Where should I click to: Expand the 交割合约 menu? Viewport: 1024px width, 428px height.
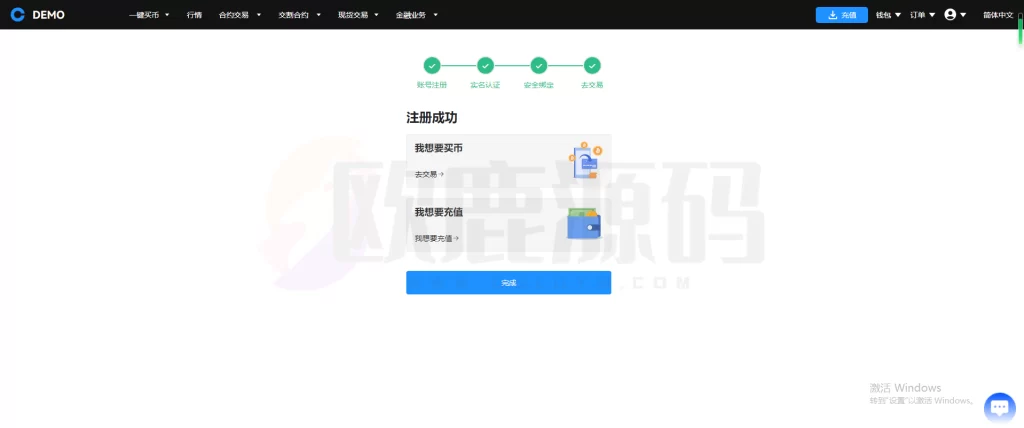[x=300, y=14]
